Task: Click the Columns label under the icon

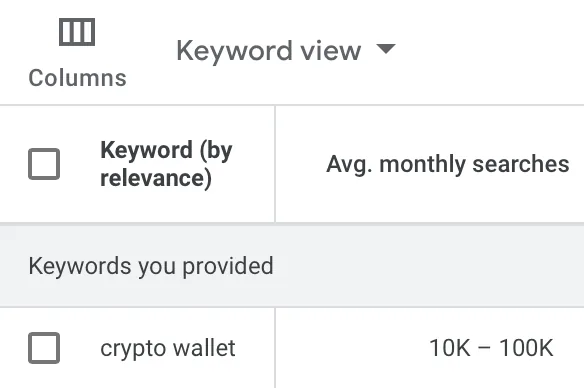Action: click(x=77, y=78)
